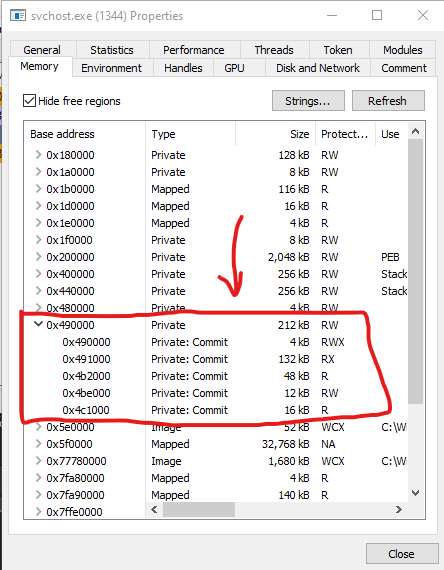Switch to the Comment tab
This screenshot has height=570, width=444.
point(404,68)
